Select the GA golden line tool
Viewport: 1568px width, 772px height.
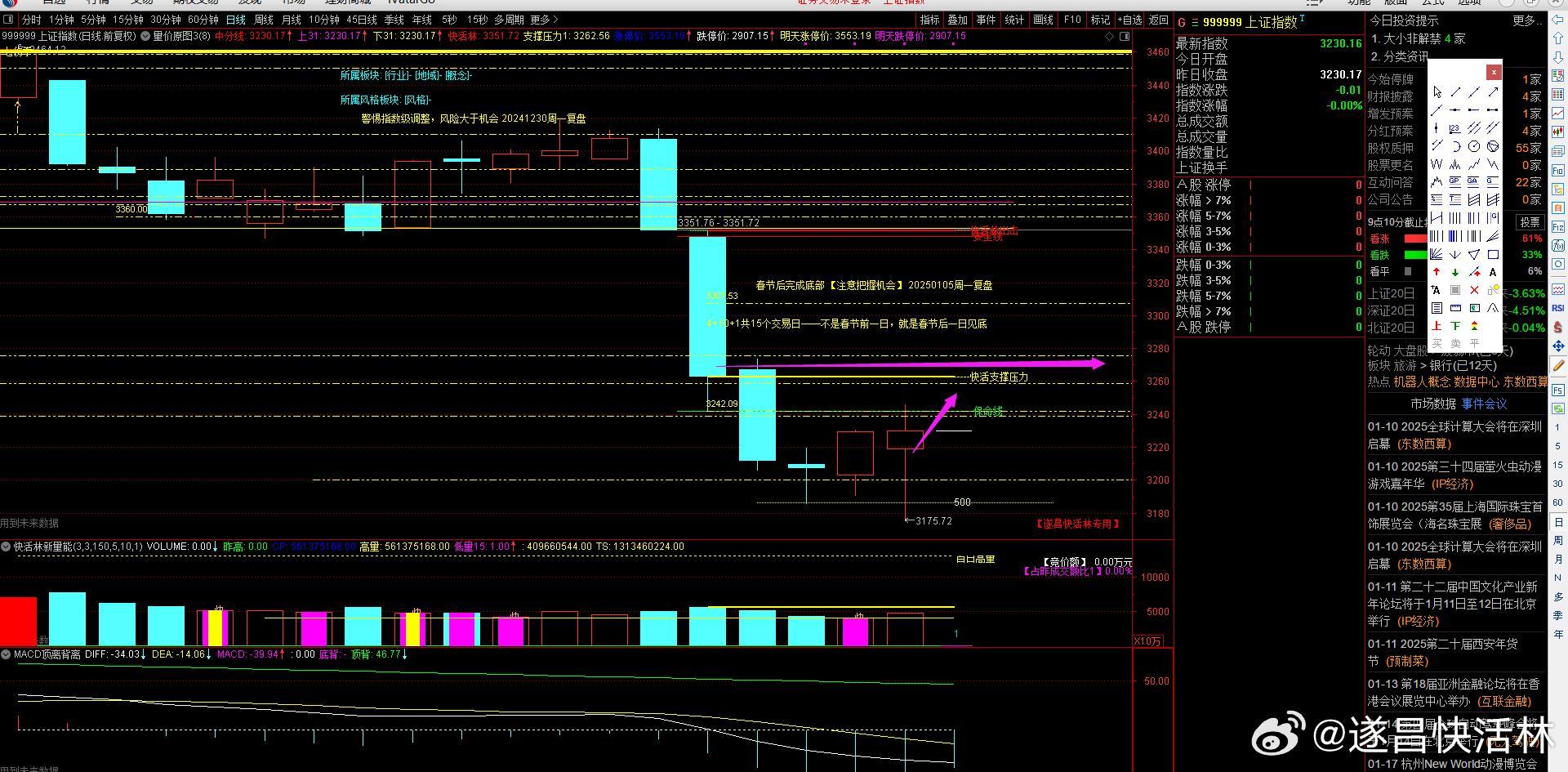tap(1474, 181)
